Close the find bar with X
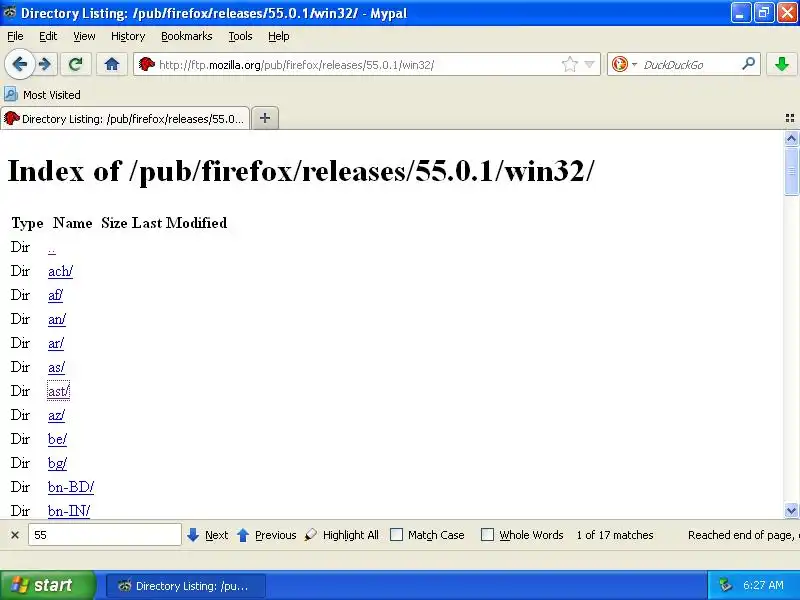This screenshot has width=800, height=600. pyautogui.click(x=15, y=535)
